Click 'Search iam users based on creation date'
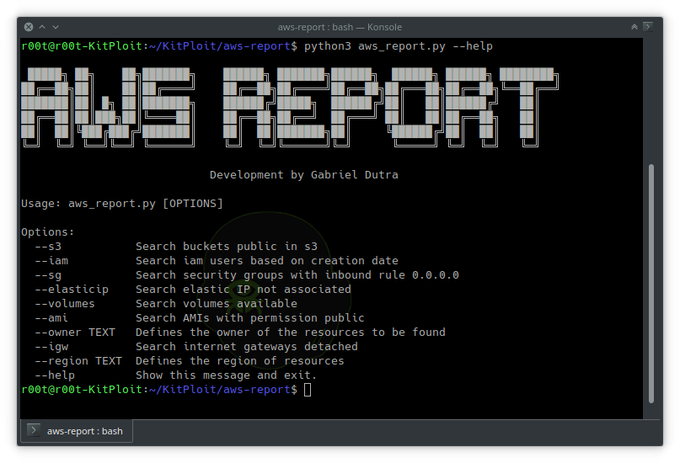This screenshot has height=463, width=680. [267, 261]
